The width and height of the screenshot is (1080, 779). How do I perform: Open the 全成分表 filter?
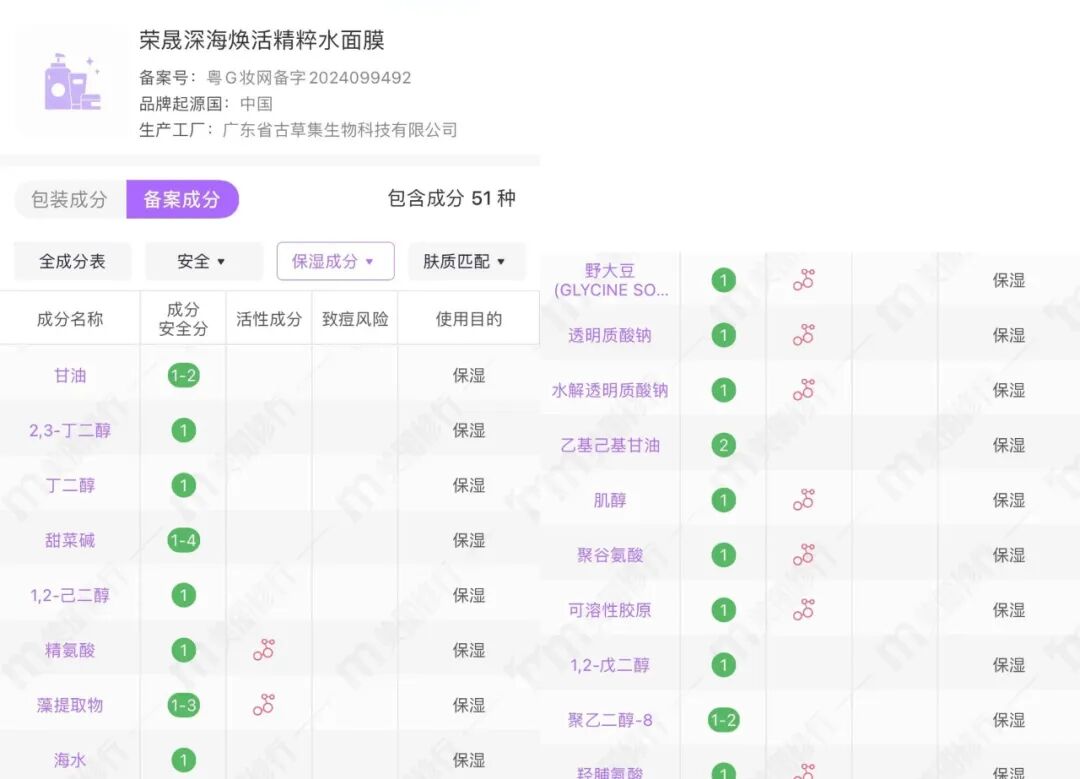click(72, 261)
